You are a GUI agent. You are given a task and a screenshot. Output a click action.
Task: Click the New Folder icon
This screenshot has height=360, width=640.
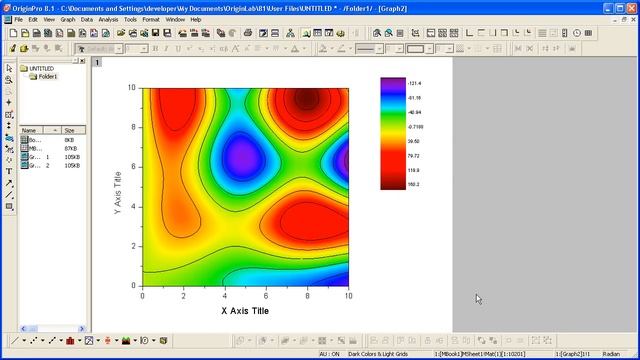coord(25,33)
